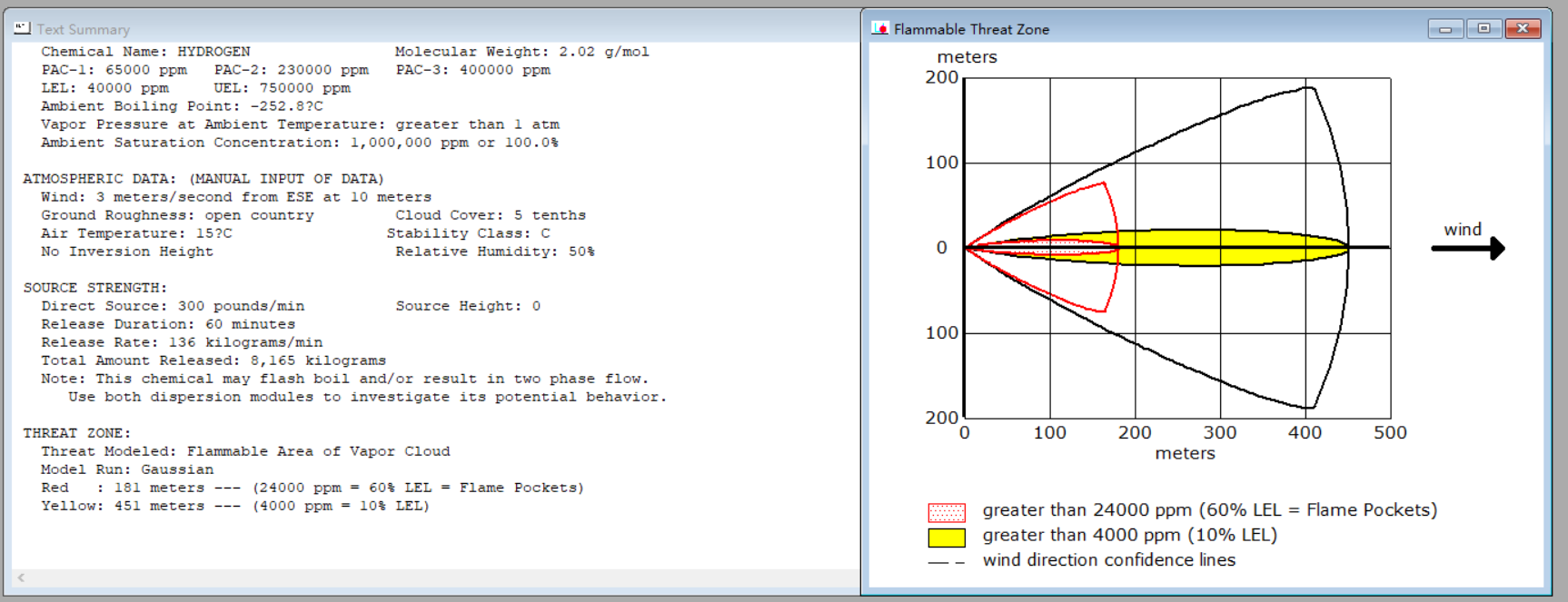
Task: Click the 'UEL: 750000 ppm' entry
Action: 283,88
